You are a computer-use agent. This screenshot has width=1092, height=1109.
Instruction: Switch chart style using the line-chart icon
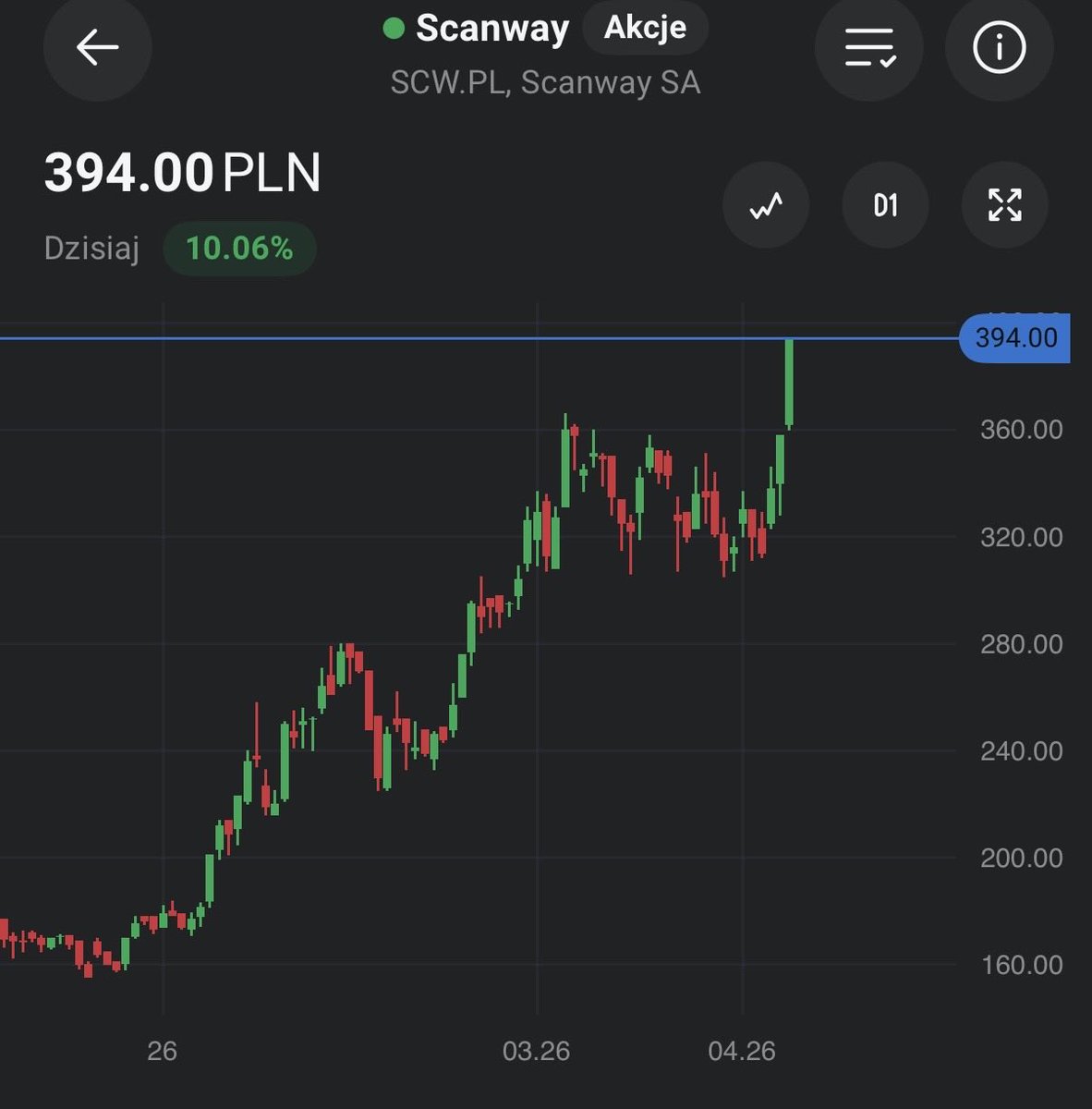click(766, 205)
